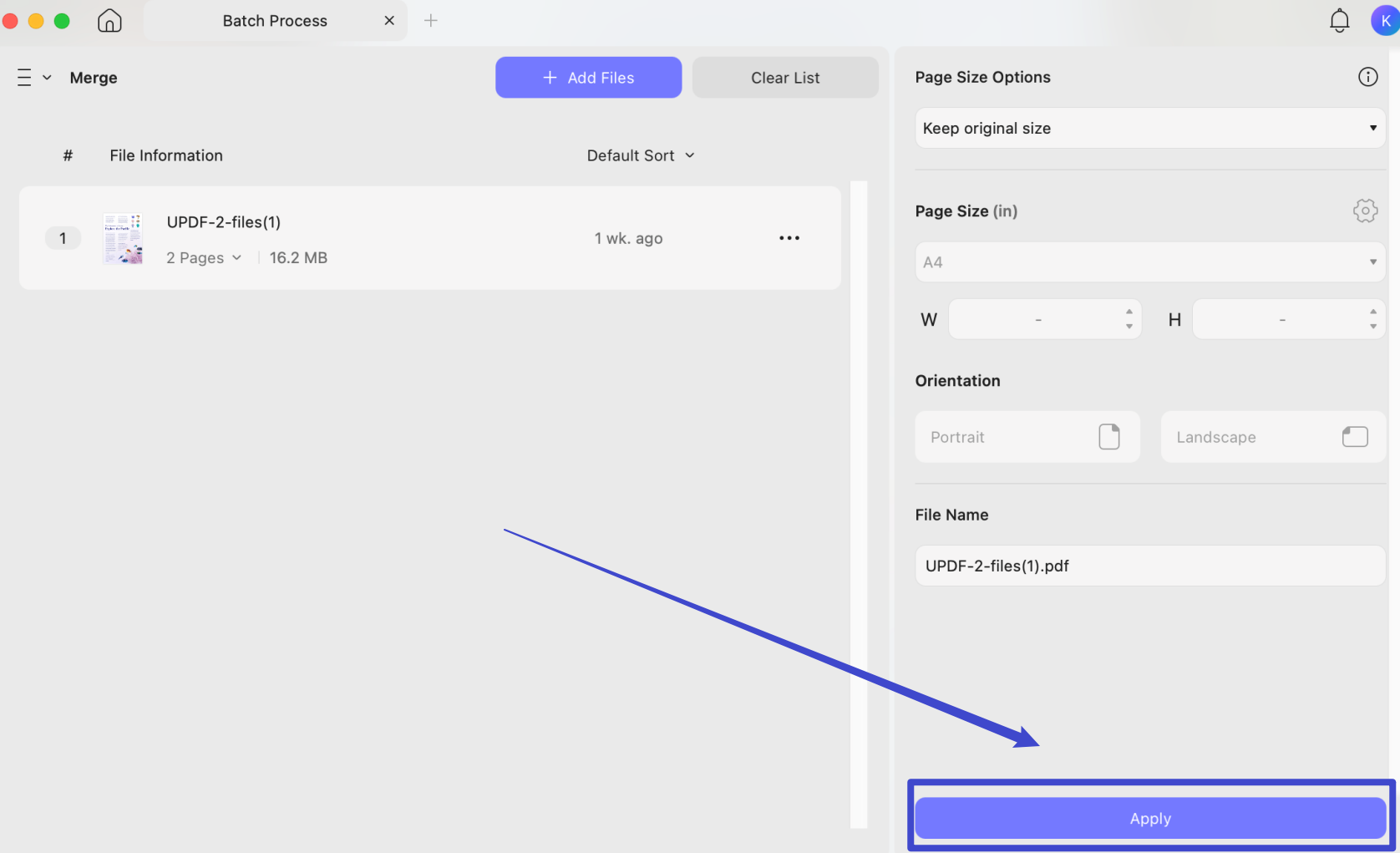Click the Merge title label
Image resolution: width=1400 pixels, height=853 pixels.
(x=94, y=78)
